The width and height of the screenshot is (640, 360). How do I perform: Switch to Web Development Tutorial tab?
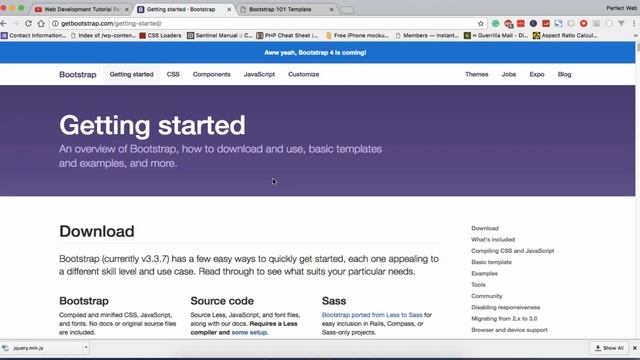point(82,9)
